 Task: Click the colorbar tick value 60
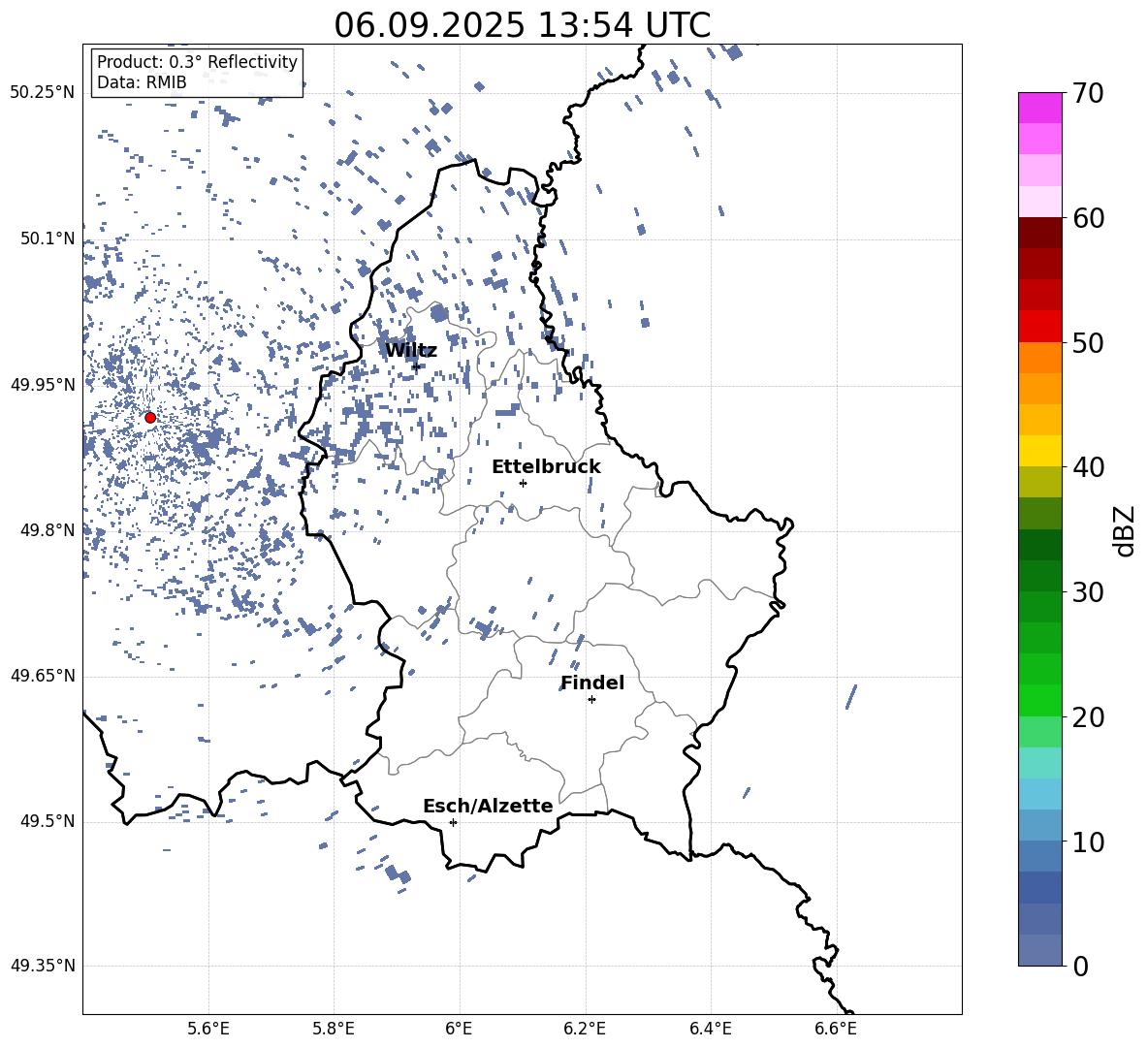[1087, 218]
